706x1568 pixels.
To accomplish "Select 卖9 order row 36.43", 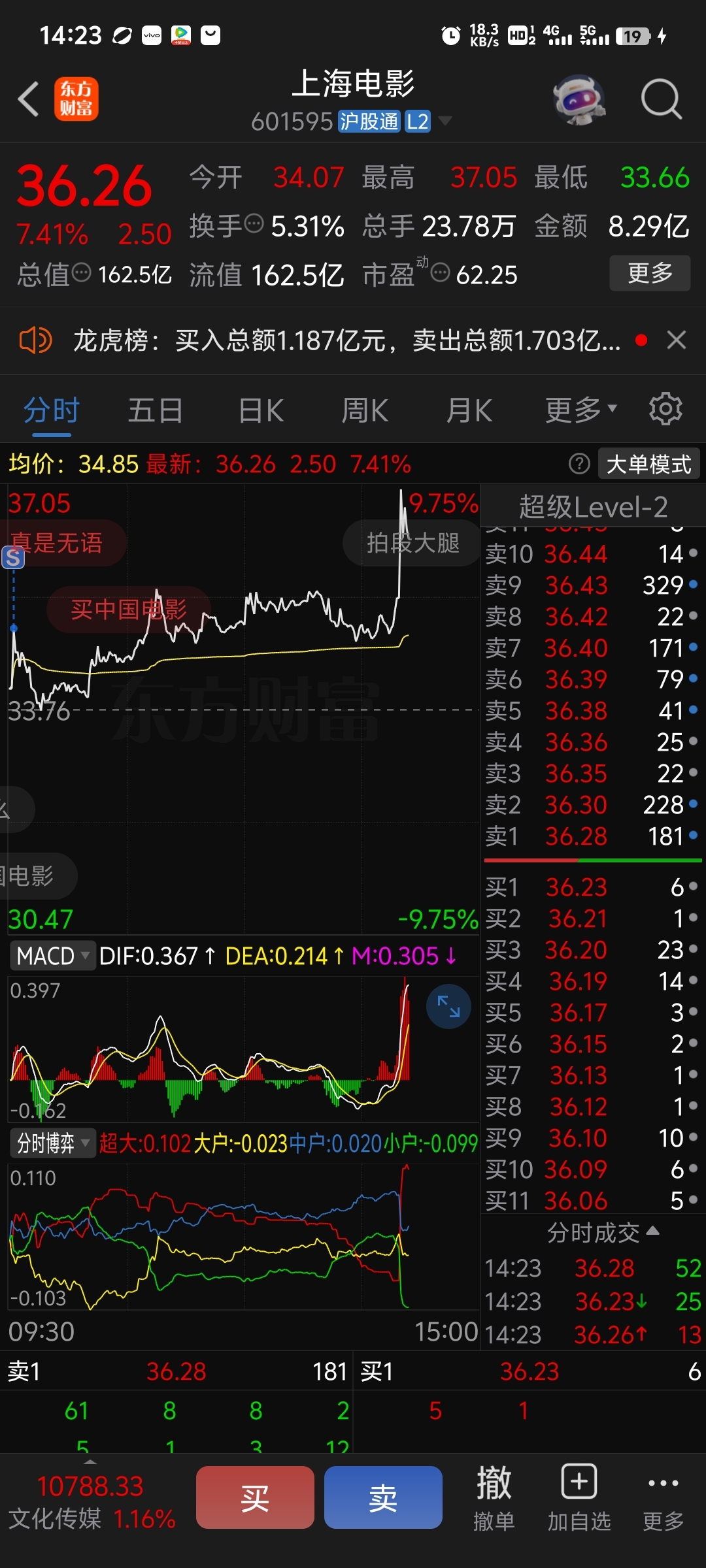I will coord(592,585).
